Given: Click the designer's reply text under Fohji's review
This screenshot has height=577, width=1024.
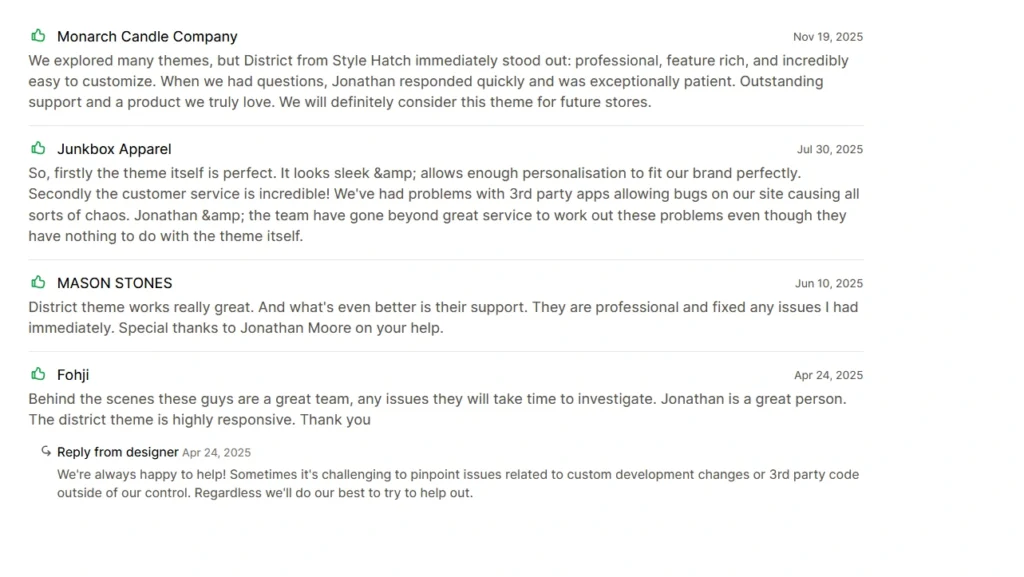Looking at the screenshot, I should click(457, 483).
